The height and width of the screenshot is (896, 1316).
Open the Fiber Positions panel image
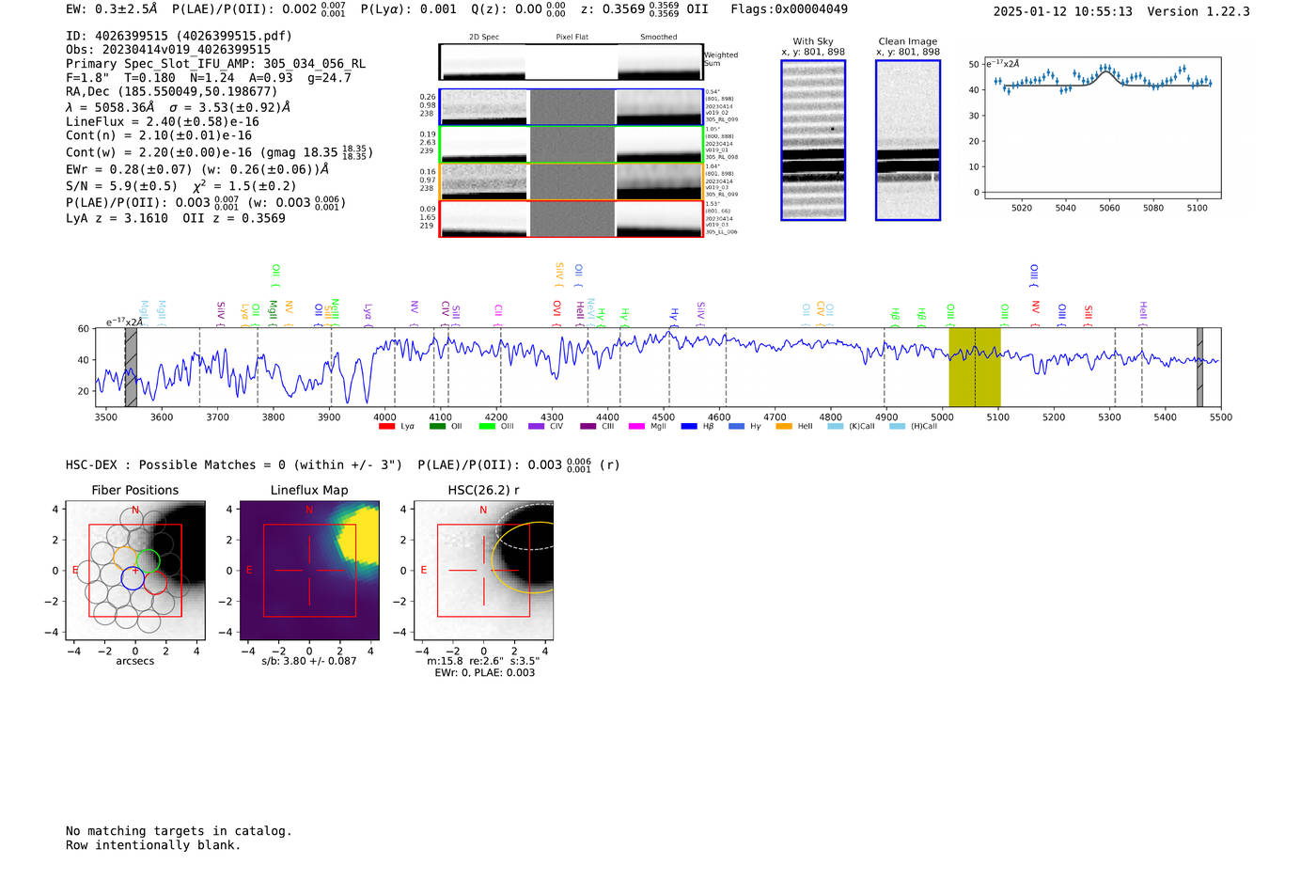click(135, 571)
